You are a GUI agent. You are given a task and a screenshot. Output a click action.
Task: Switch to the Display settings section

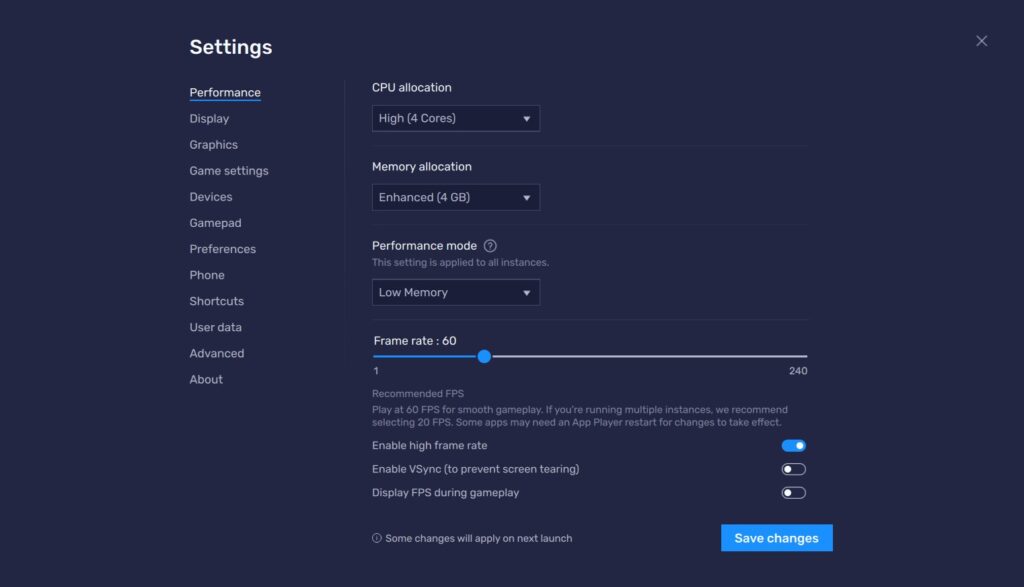208,118
